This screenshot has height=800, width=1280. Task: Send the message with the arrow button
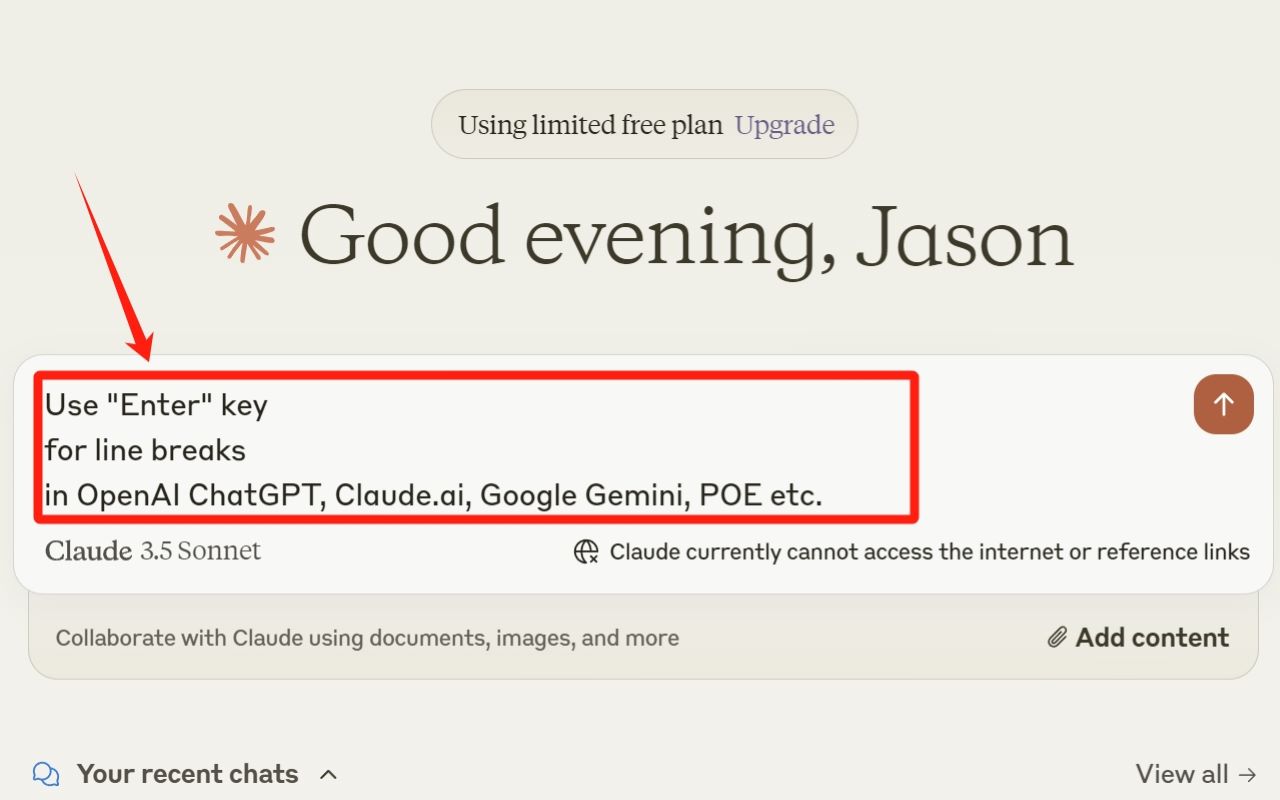coord(1223,404)
